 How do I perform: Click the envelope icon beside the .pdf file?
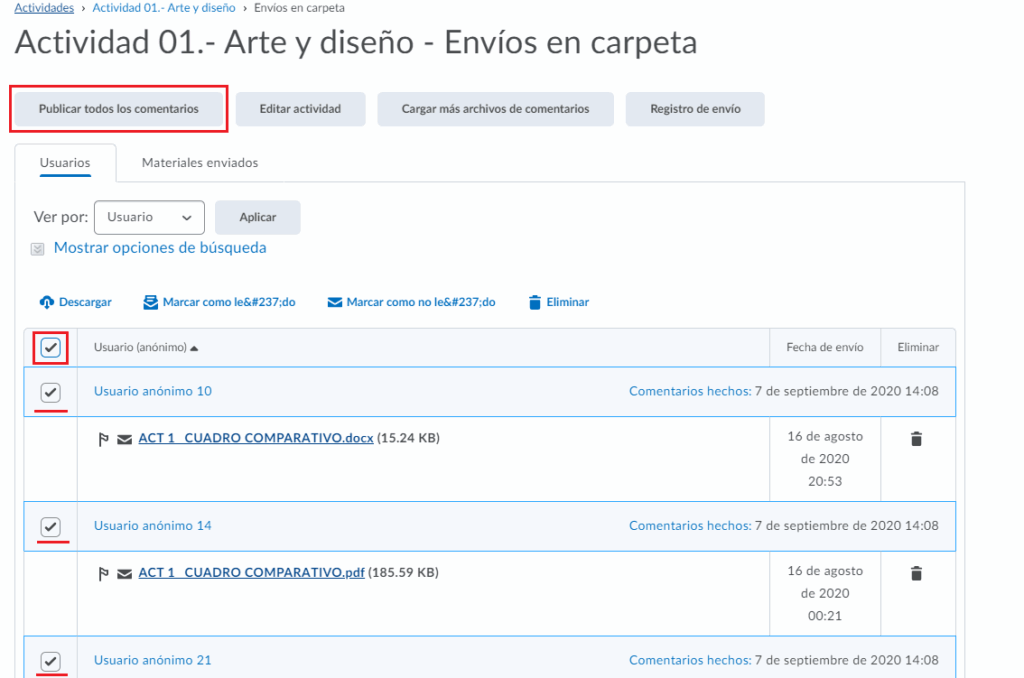point(125,574)
